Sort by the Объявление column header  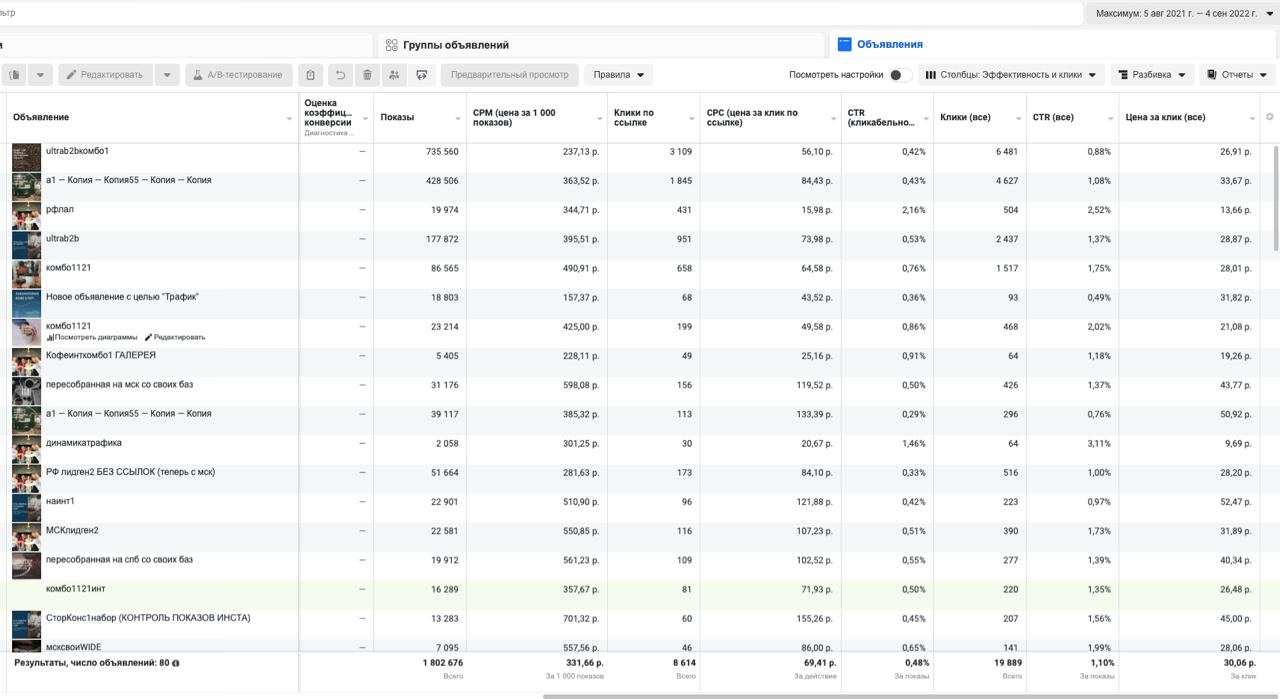pyautogui.click(x=150, y=117)
